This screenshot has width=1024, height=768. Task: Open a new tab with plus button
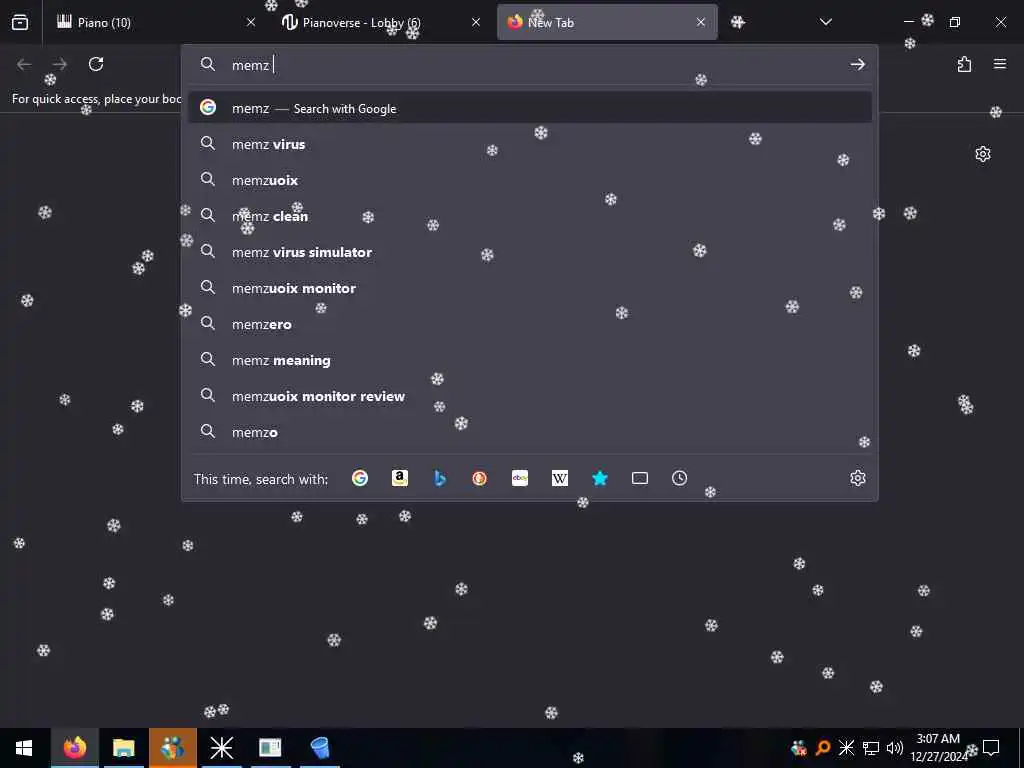pos(738,22)
